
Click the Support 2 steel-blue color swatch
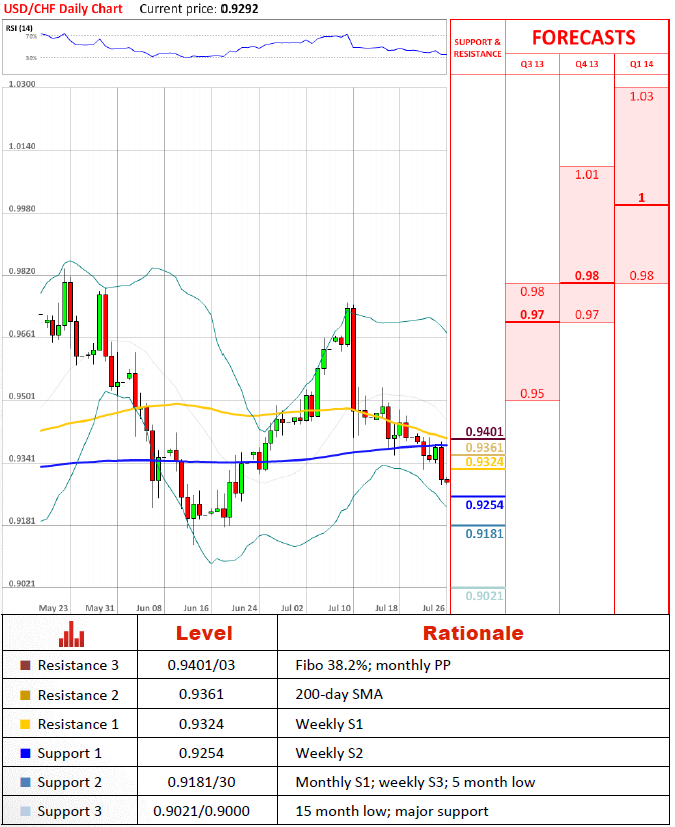pyautogui.click(x=25, y=782)
